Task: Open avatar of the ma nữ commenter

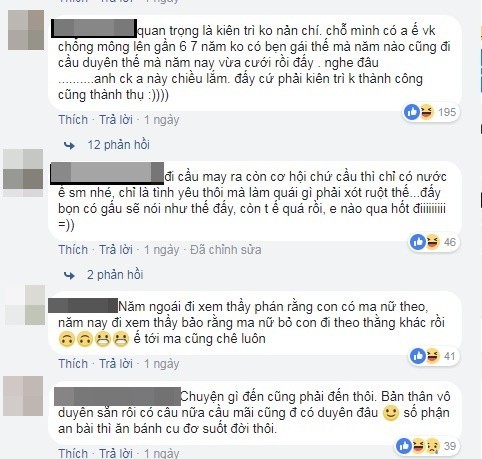Action: click(x=25, y=305)
